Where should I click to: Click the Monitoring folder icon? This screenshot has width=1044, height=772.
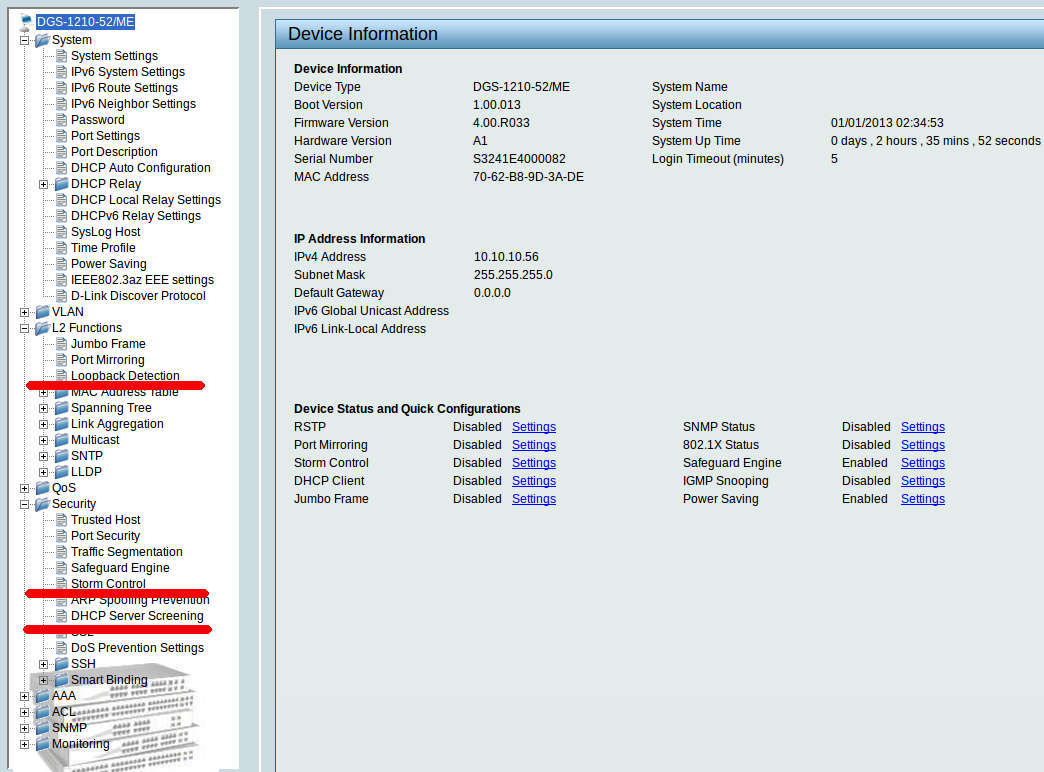42,744
